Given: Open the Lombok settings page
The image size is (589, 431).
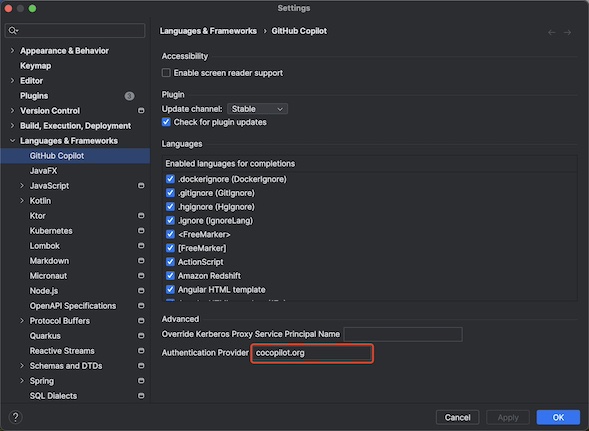Looking at the screenshot, I should [45, 246].
